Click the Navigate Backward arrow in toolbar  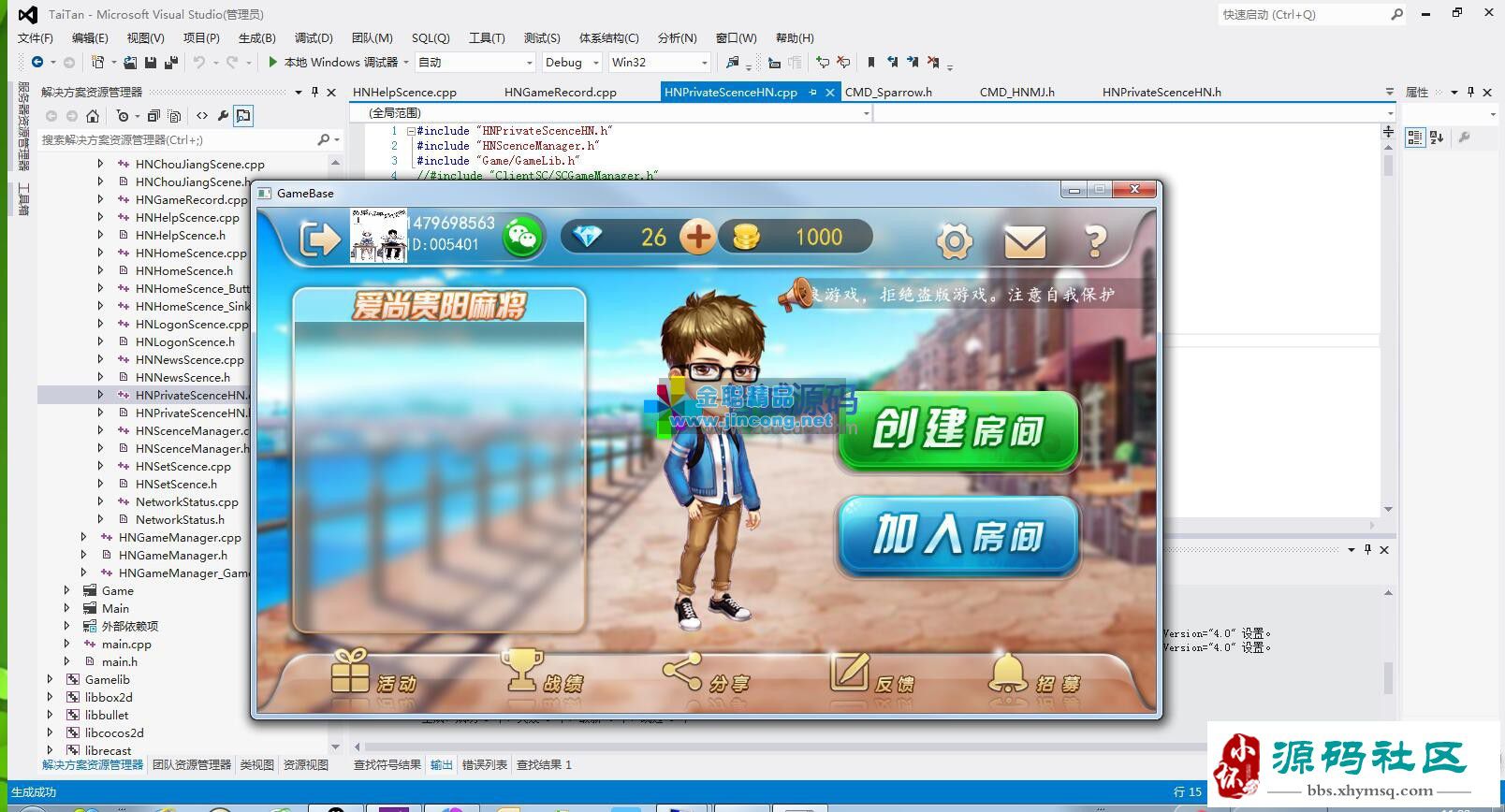coord(37,62)
